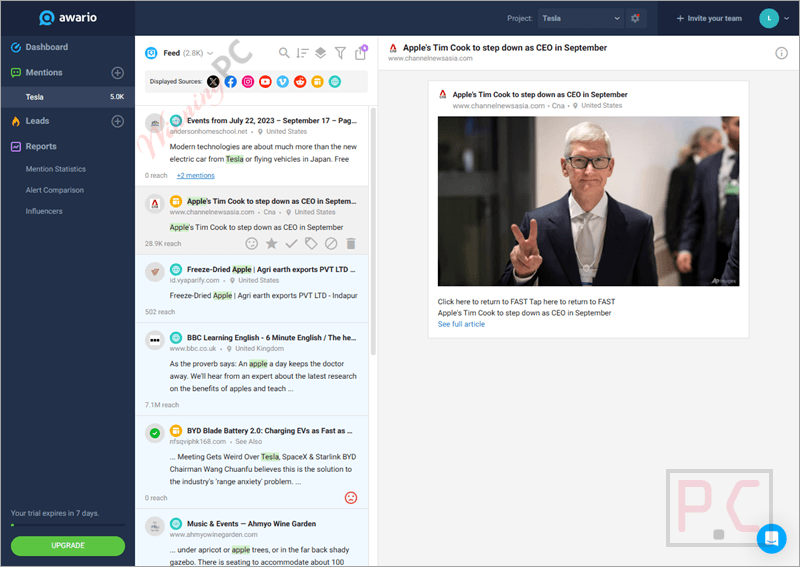Open Alert Comparison report

pyautogui.click(x=55, y=190)
